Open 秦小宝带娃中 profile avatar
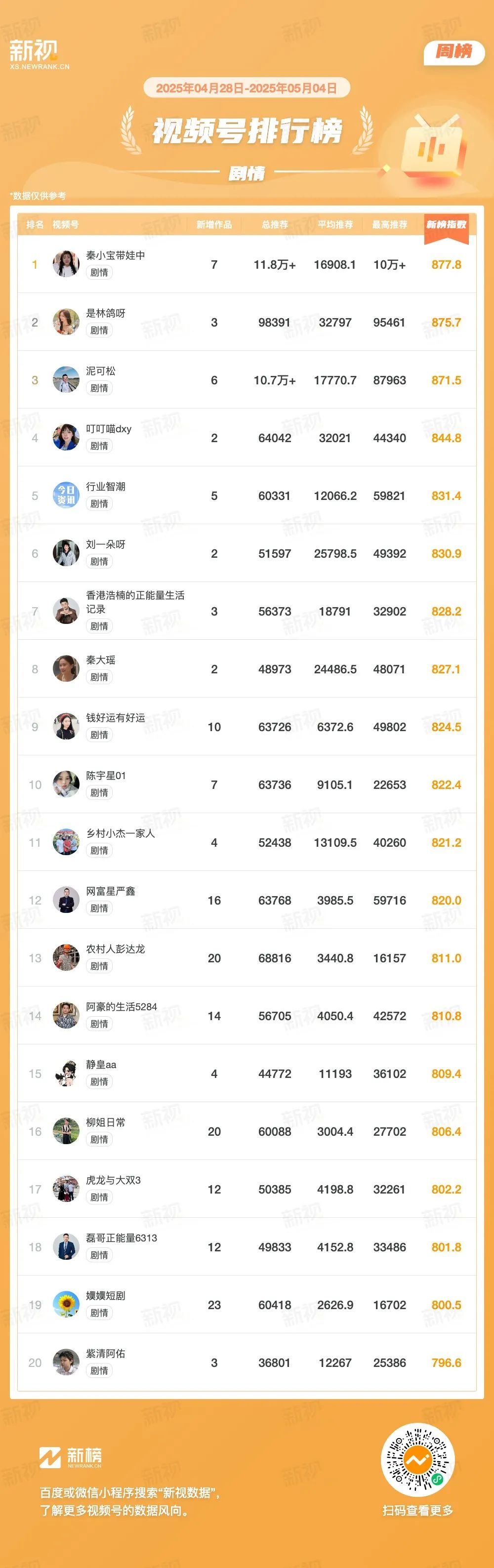The width and height of the screenshot is (494, 1568). [x=66, y=264]
